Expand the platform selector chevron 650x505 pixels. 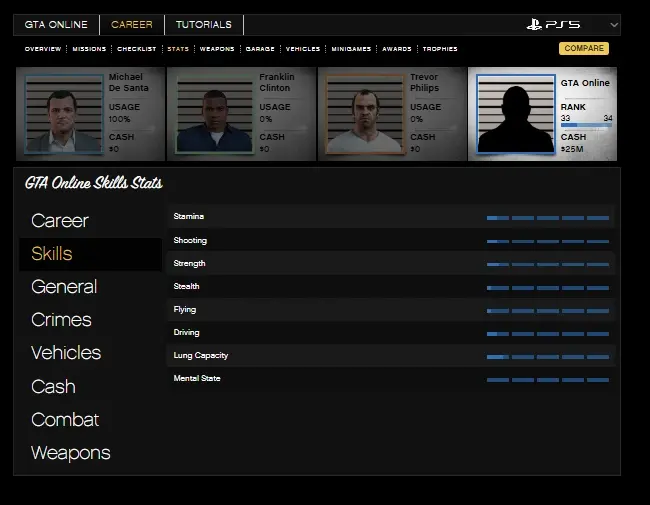(x=613, y=25)
